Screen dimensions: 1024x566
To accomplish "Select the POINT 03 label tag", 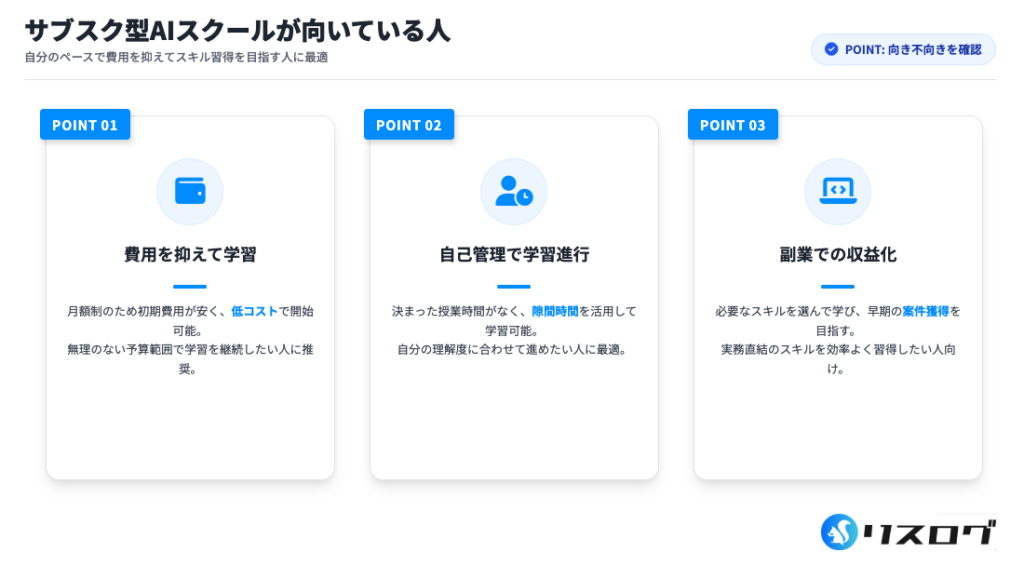I will [x=733, y=125].
